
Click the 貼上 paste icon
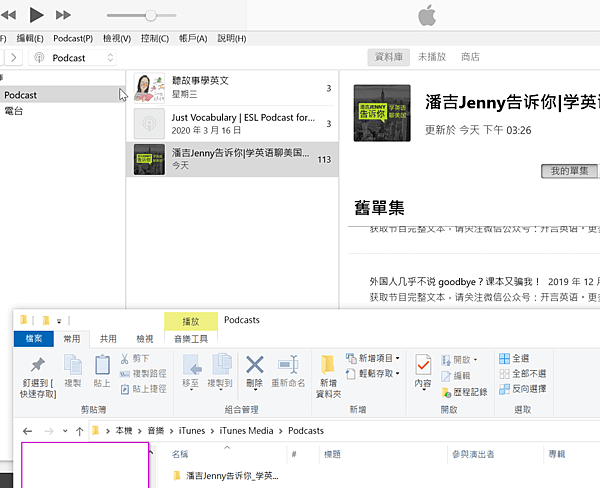pyautogui.click(x=102, y=364)
